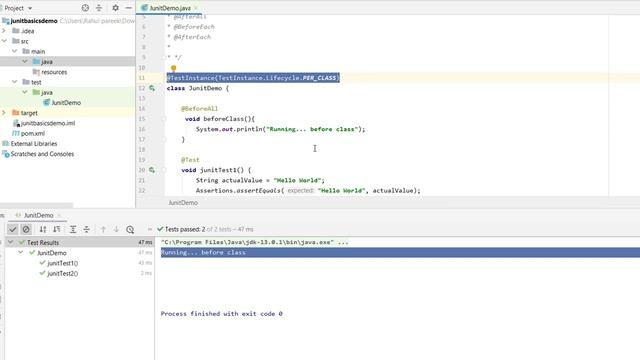This screenshot has width=640, height=360.
Task: Click the @TestInstance annotation line
Action: point(253,78)
